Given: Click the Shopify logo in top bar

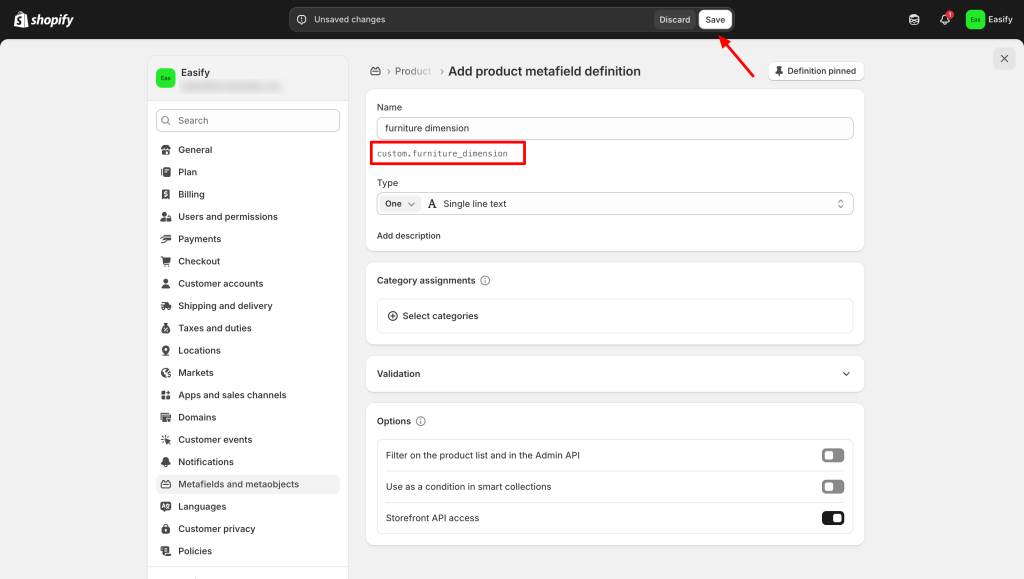Looking at the screenshot, I should tap(44, 20).
